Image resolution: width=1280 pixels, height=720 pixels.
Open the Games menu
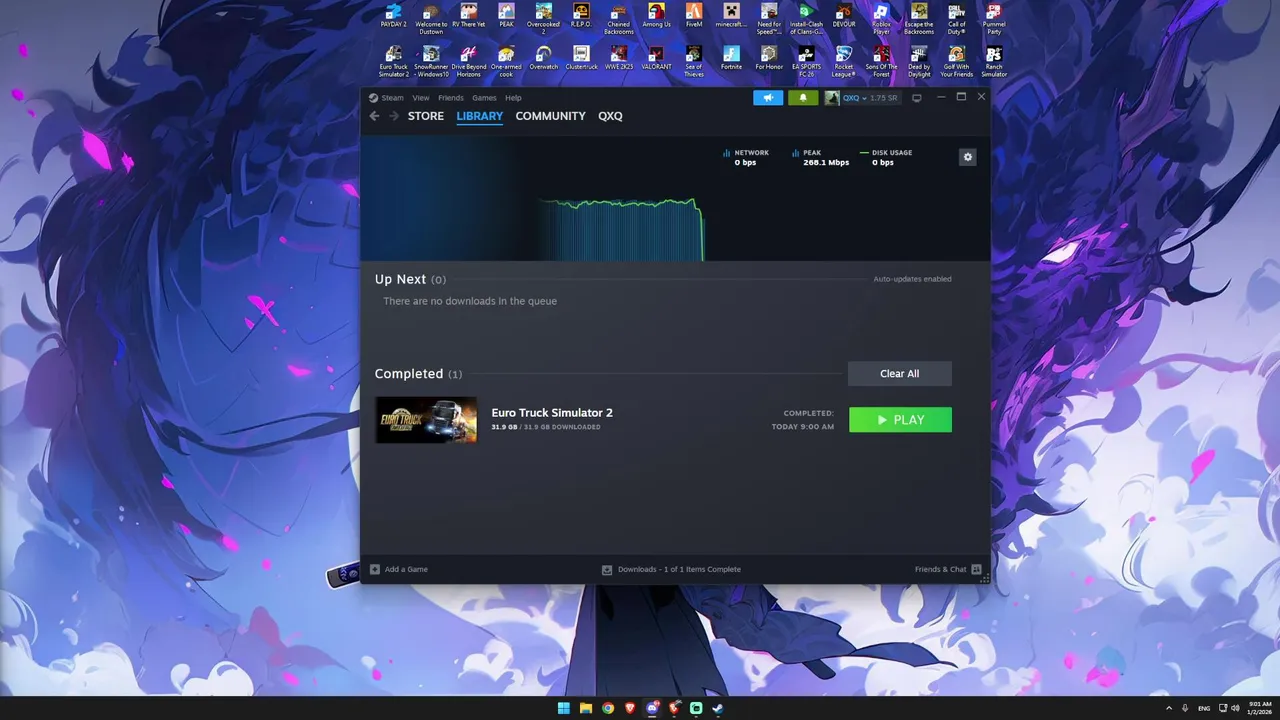click(484, 98)
